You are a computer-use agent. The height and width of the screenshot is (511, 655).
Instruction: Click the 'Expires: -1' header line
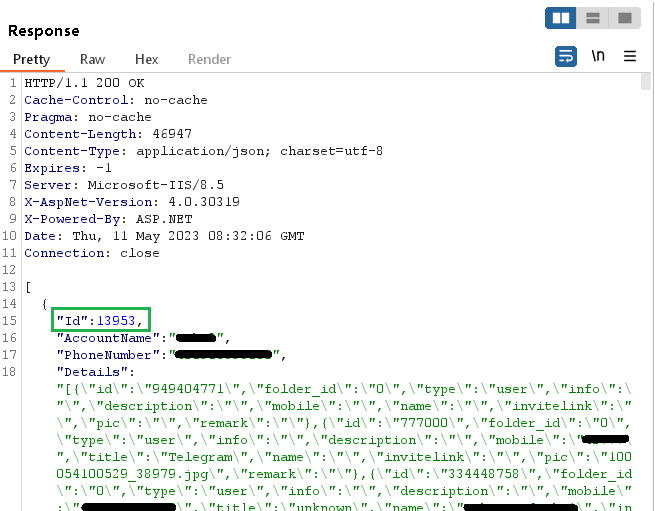[68, 168]
